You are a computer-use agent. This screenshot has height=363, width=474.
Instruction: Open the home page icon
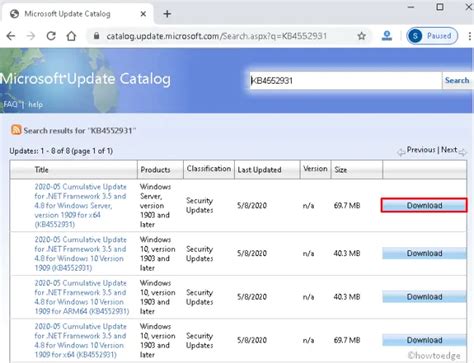pyautogui.click(x=71, y=36)
